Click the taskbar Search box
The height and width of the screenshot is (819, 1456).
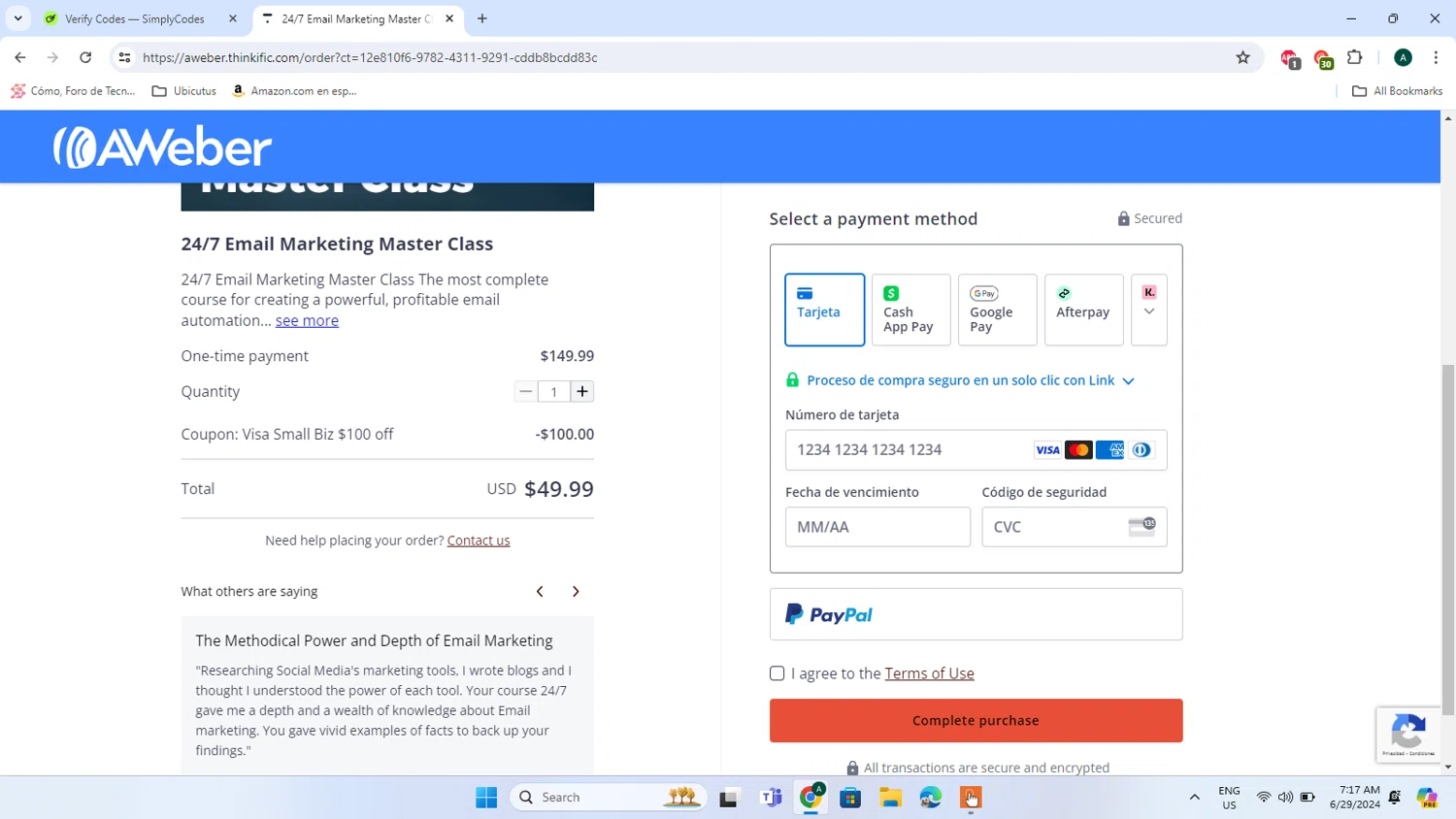[x=609, y=798]
